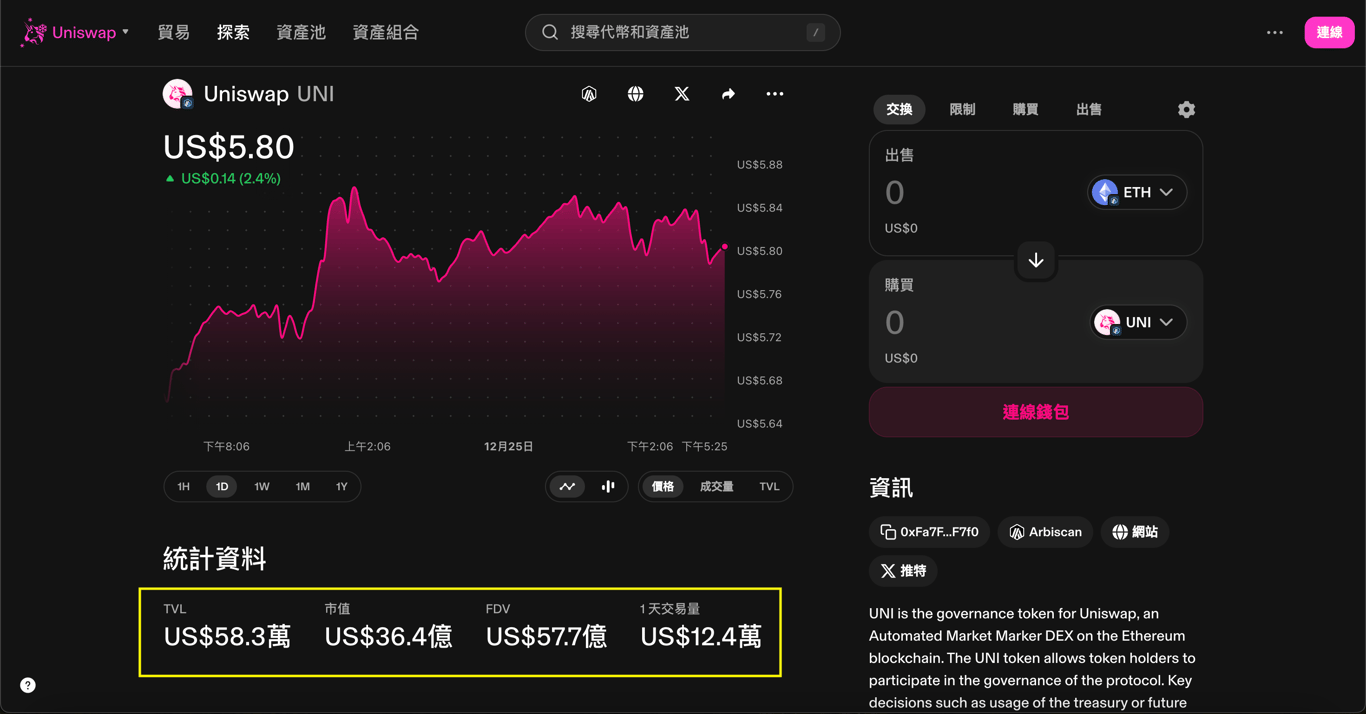Select the 1H time range
1366x714 pixels.
click(184, 487)
